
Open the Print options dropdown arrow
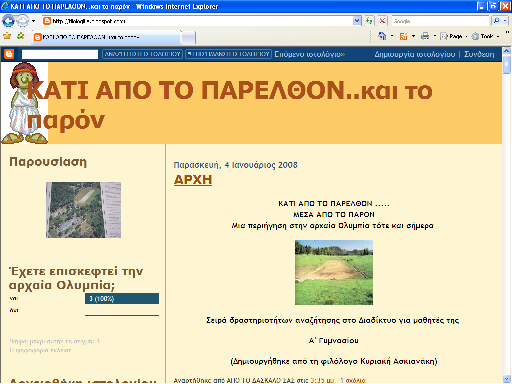tap(435, 36)
